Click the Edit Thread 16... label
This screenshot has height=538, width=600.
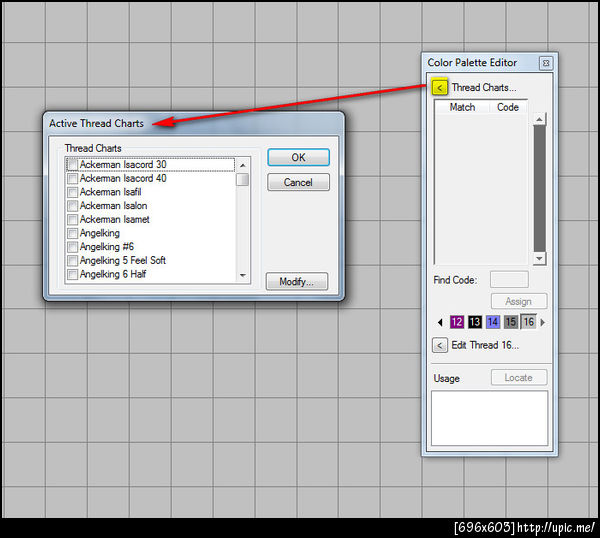point(485,346)
